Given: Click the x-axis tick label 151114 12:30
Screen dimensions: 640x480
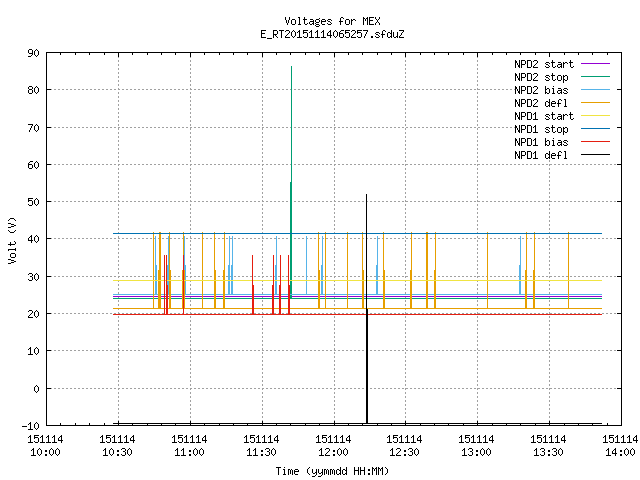Looking at the screenshot, I should (x=404, y=446).
